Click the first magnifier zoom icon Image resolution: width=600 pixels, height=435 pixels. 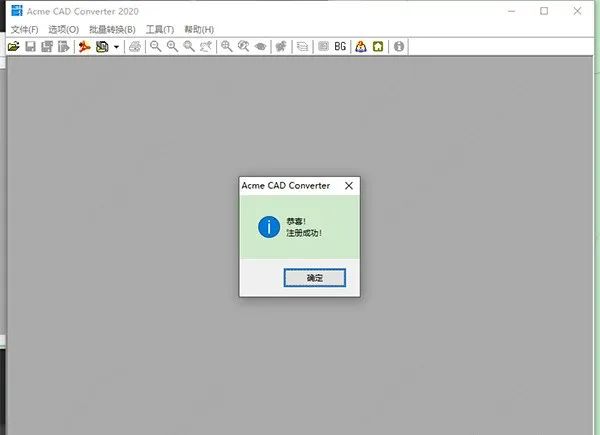pos(155,47)
